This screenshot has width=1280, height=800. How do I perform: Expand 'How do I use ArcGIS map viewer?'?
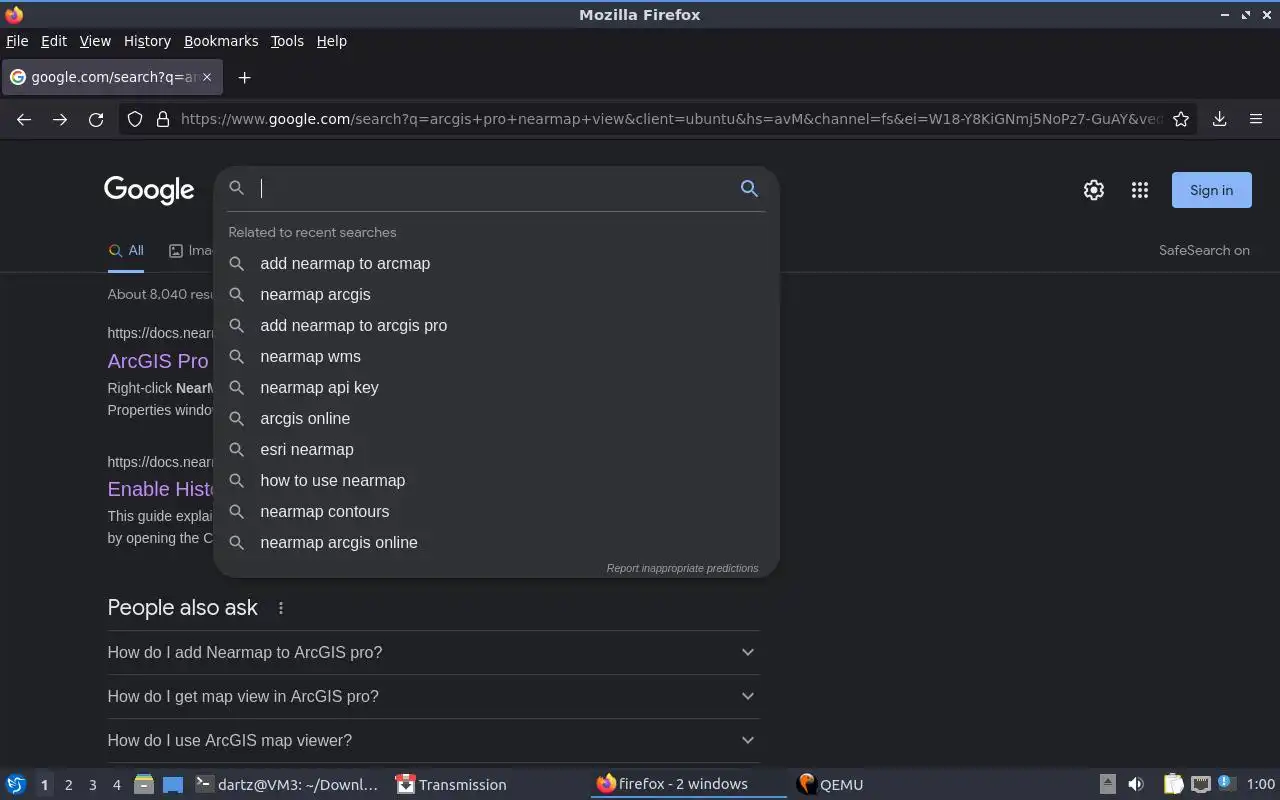point(433,740)
